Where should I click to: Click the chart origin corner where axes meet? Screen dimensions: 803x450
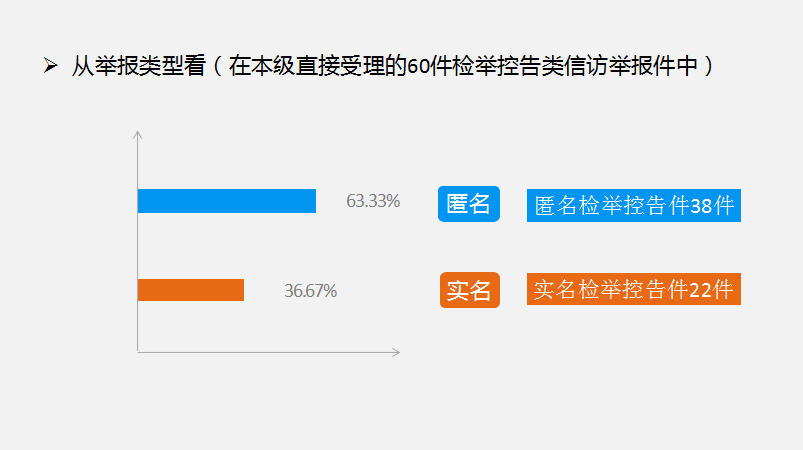(138, 352)
